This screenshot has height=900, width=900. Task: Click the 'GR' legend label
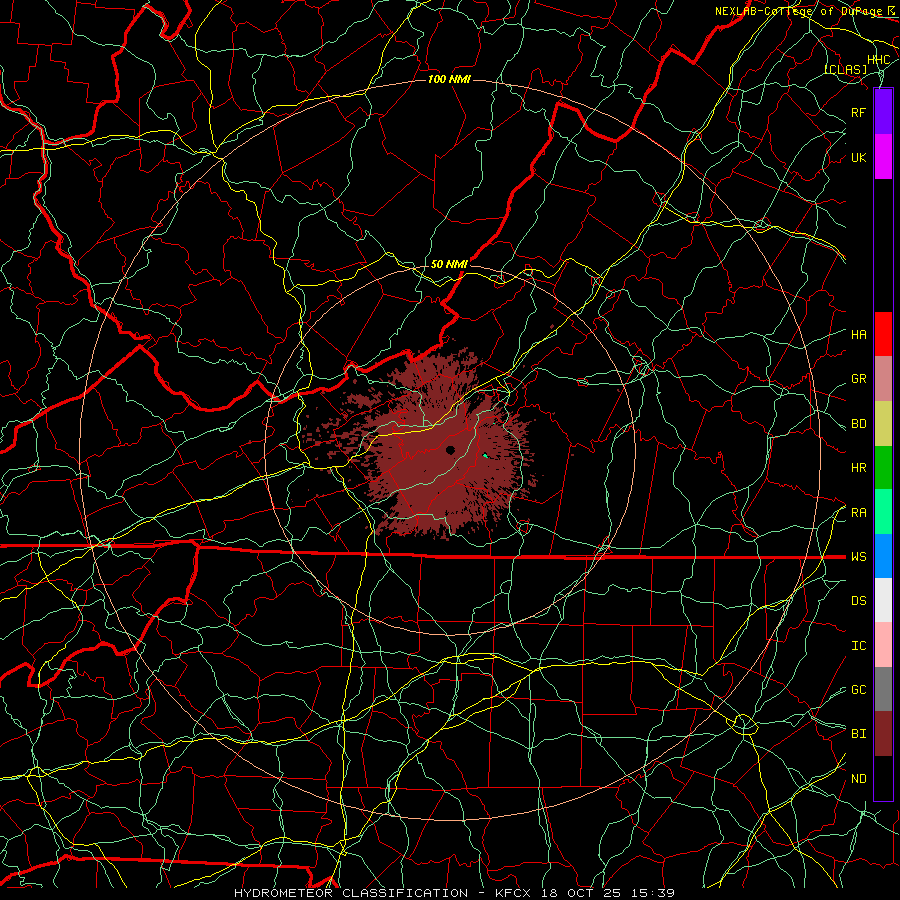pyautogui.click(x=859, y=379)
